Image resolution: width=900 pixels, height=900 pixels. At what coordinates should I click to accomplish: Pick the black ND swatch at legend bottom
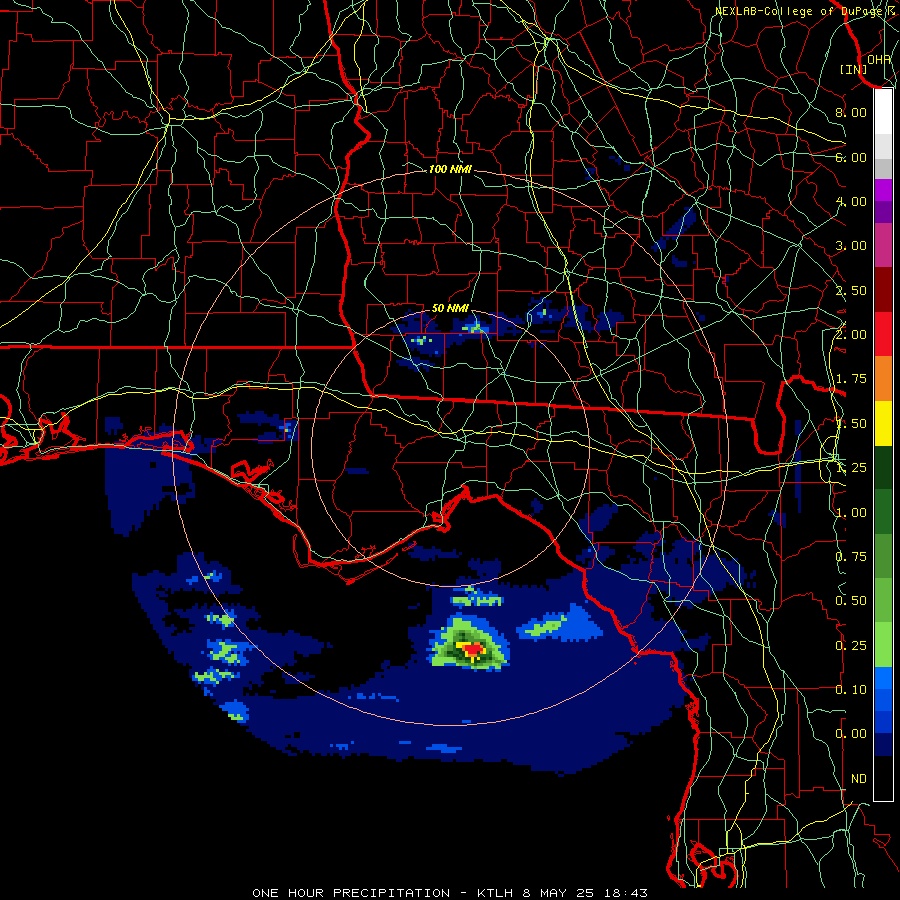[x=883, y=778]
